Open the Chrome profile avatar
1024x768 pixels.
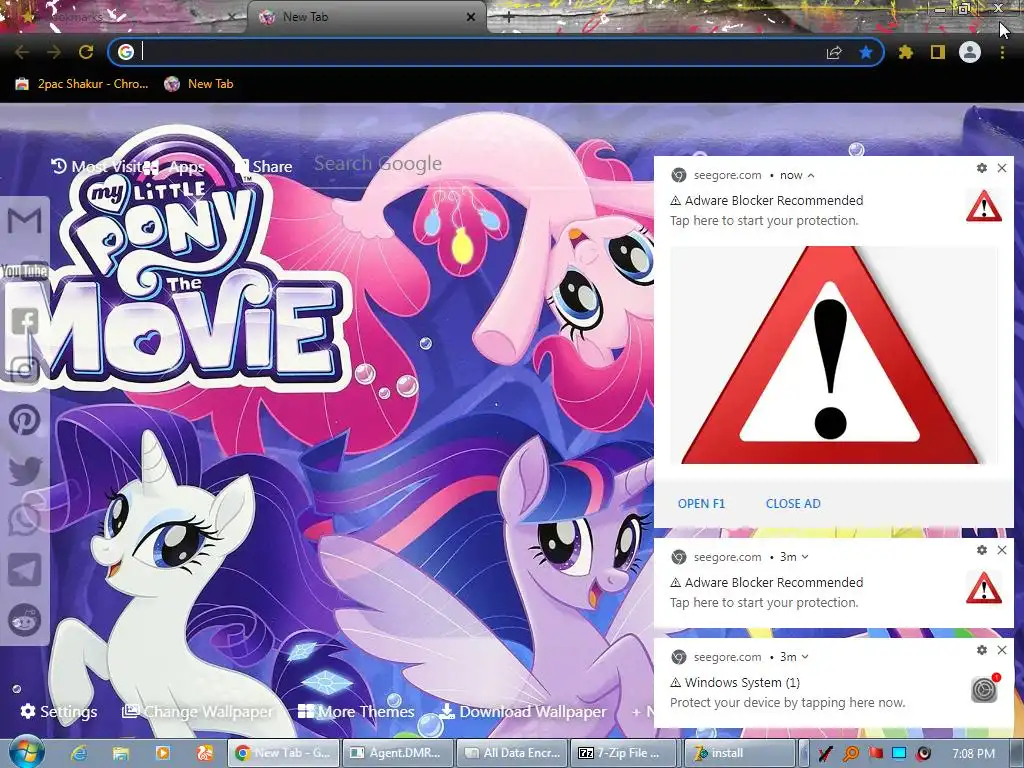970,52
